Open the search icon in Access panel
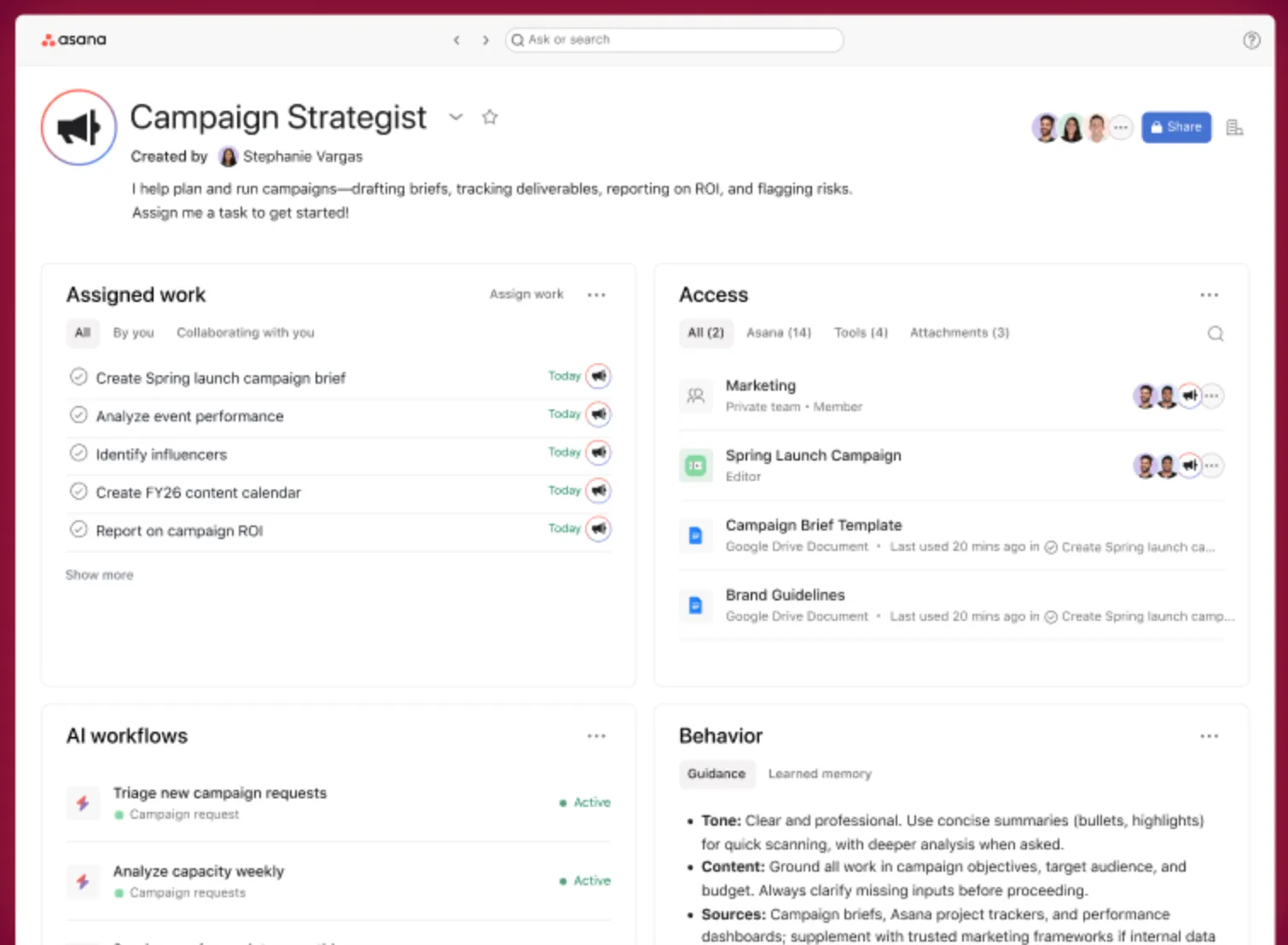 click(x=1215, y=333)
